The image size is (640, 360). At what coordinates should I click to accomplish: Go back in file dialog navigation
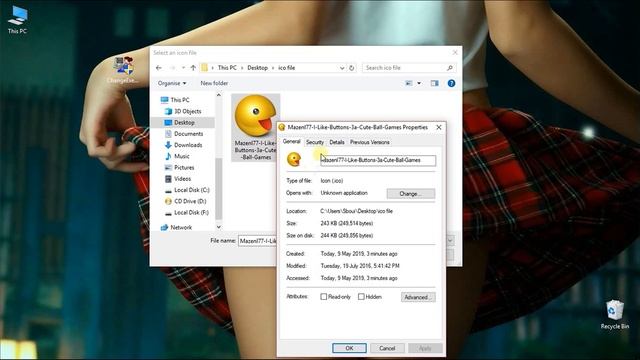pyautogui.click(x=159, y=68)
